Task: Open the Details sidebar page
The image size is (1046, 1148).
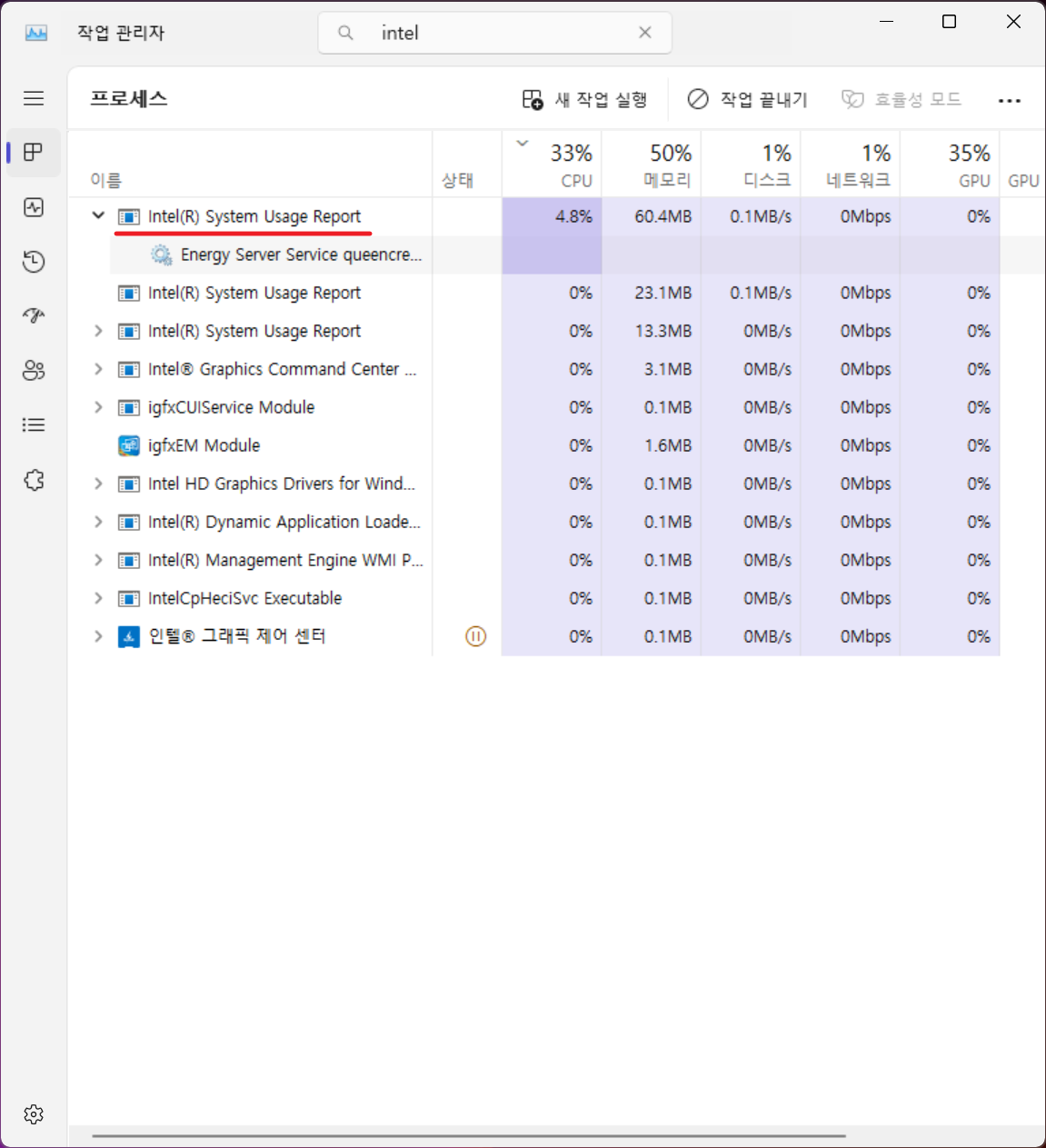Action: pos(34,424)
